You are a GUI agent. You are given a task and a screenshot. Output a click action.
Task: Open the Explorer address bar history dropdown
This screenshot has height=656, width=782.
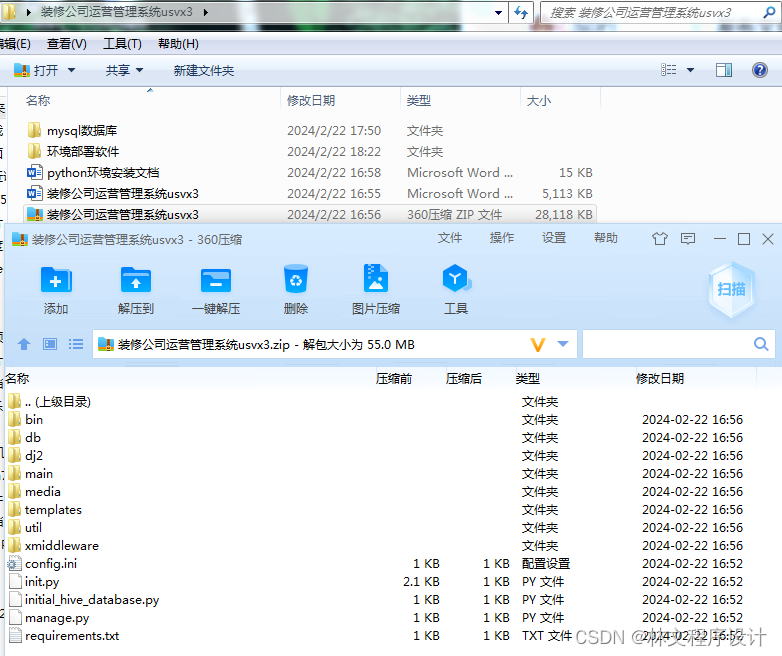click(498, 12)
